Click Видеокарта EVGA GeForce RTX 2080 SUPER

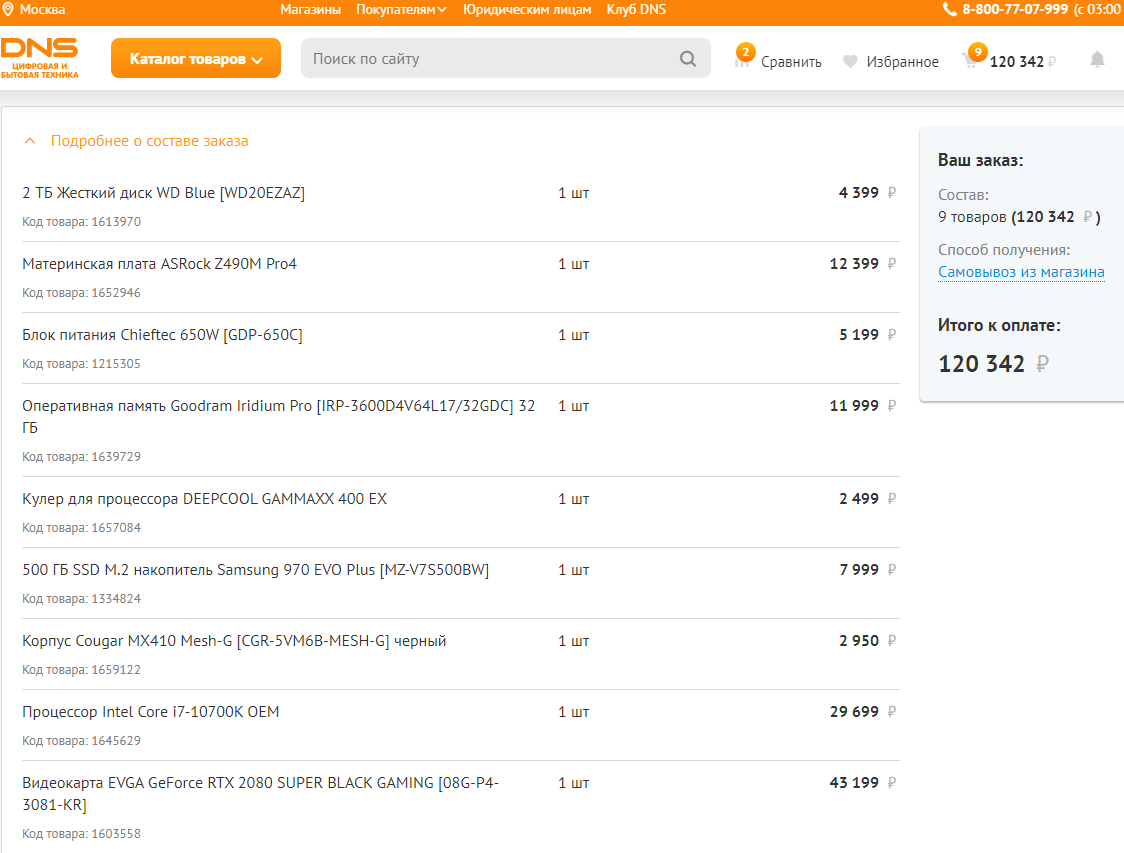(260, 794)
